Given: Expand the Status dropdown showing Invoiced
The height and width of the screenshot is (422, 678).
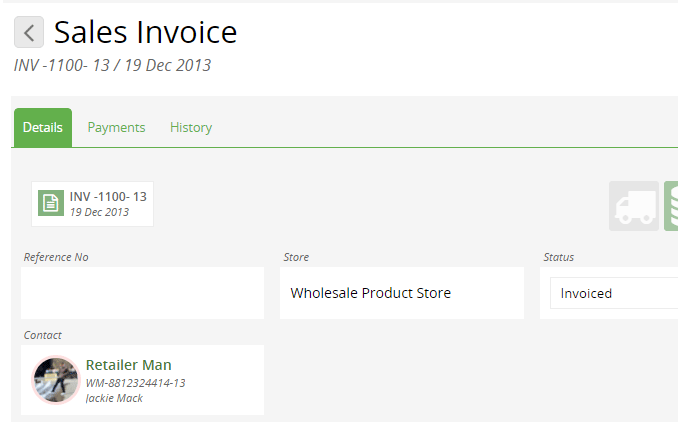Looking at the screenshot, I should pyautogui.click(x=614, y=293).
